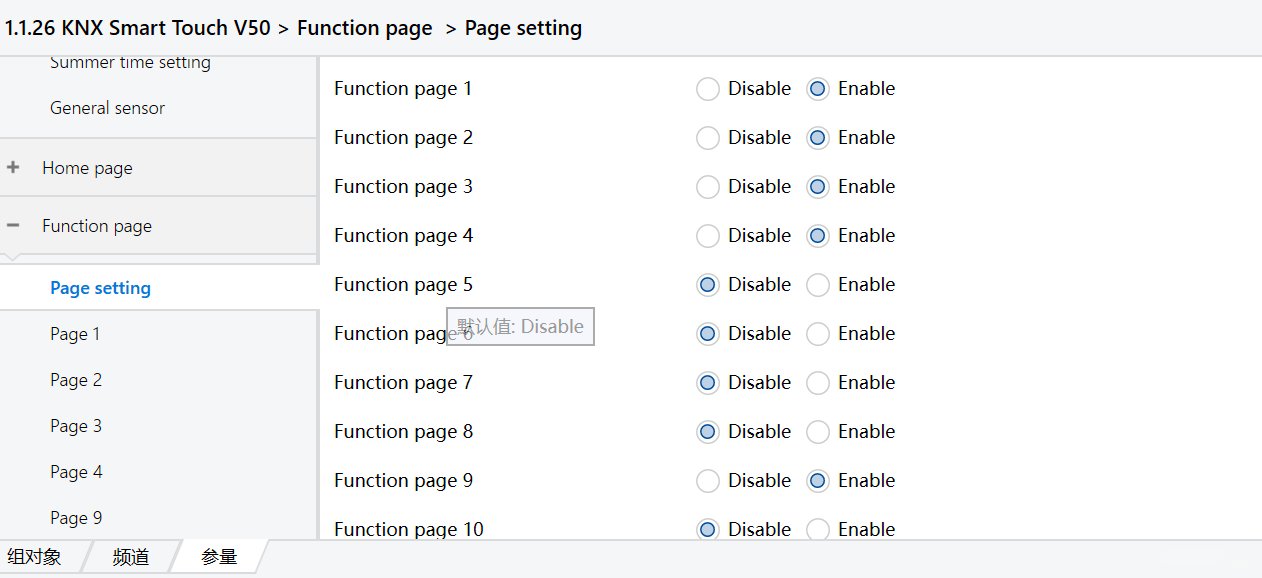Expand the Home page tree section

13,168
